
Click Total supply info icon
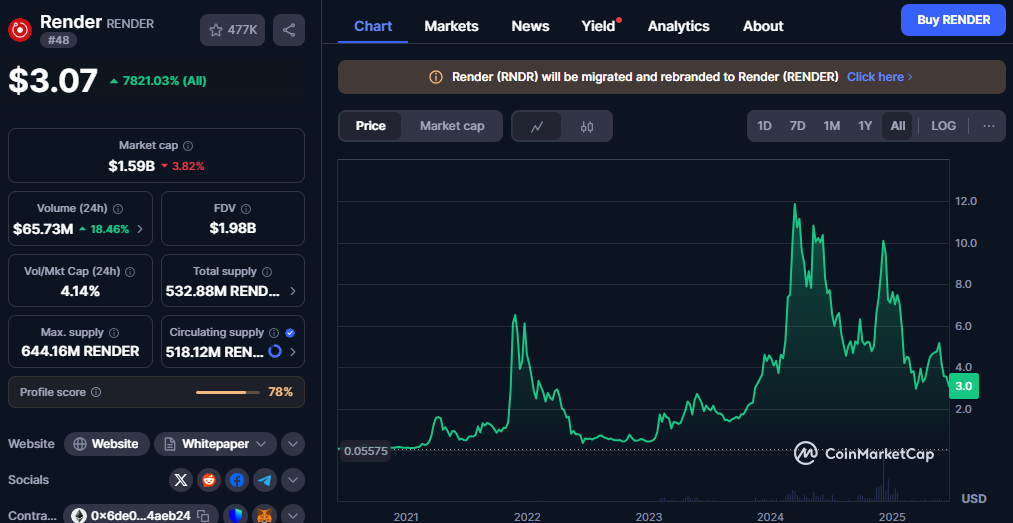coord(267,272)
